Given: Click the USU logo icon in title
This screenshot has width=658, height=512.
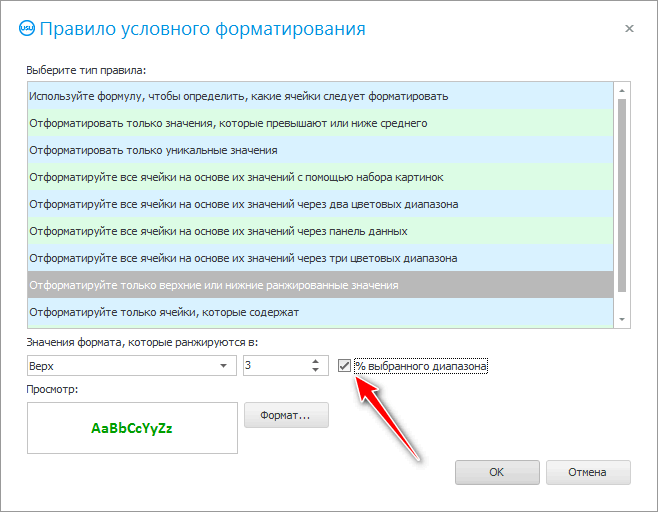Looking at the screenshot, I should (27, 29).
